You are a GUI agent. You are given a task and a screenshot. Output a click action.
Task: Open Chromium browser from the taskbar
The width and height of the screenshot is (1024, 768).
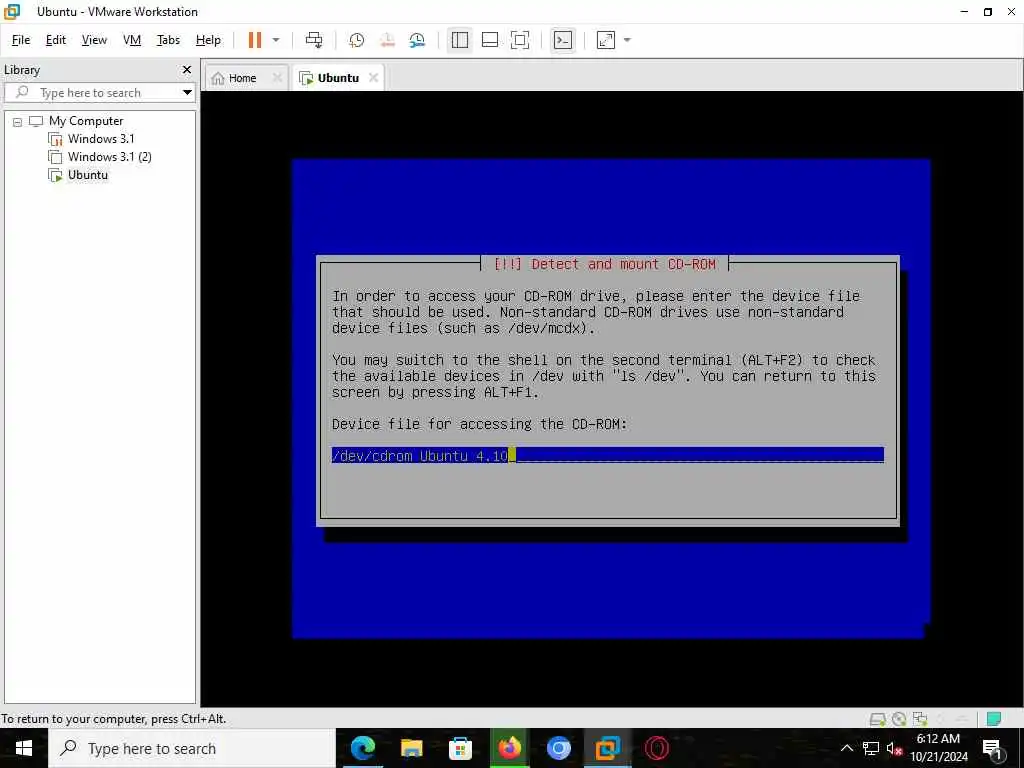(558, 748)
